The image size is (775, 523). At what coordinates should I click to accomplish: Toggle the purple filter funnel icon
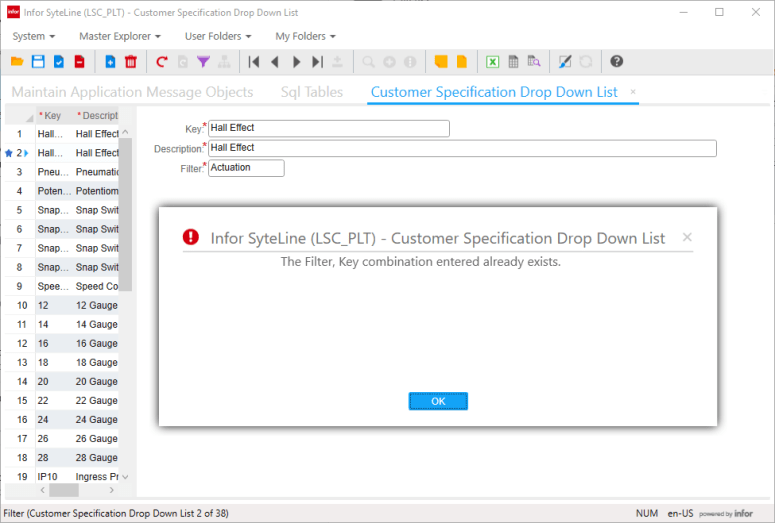pyautogui.click(x=203, y=62)
